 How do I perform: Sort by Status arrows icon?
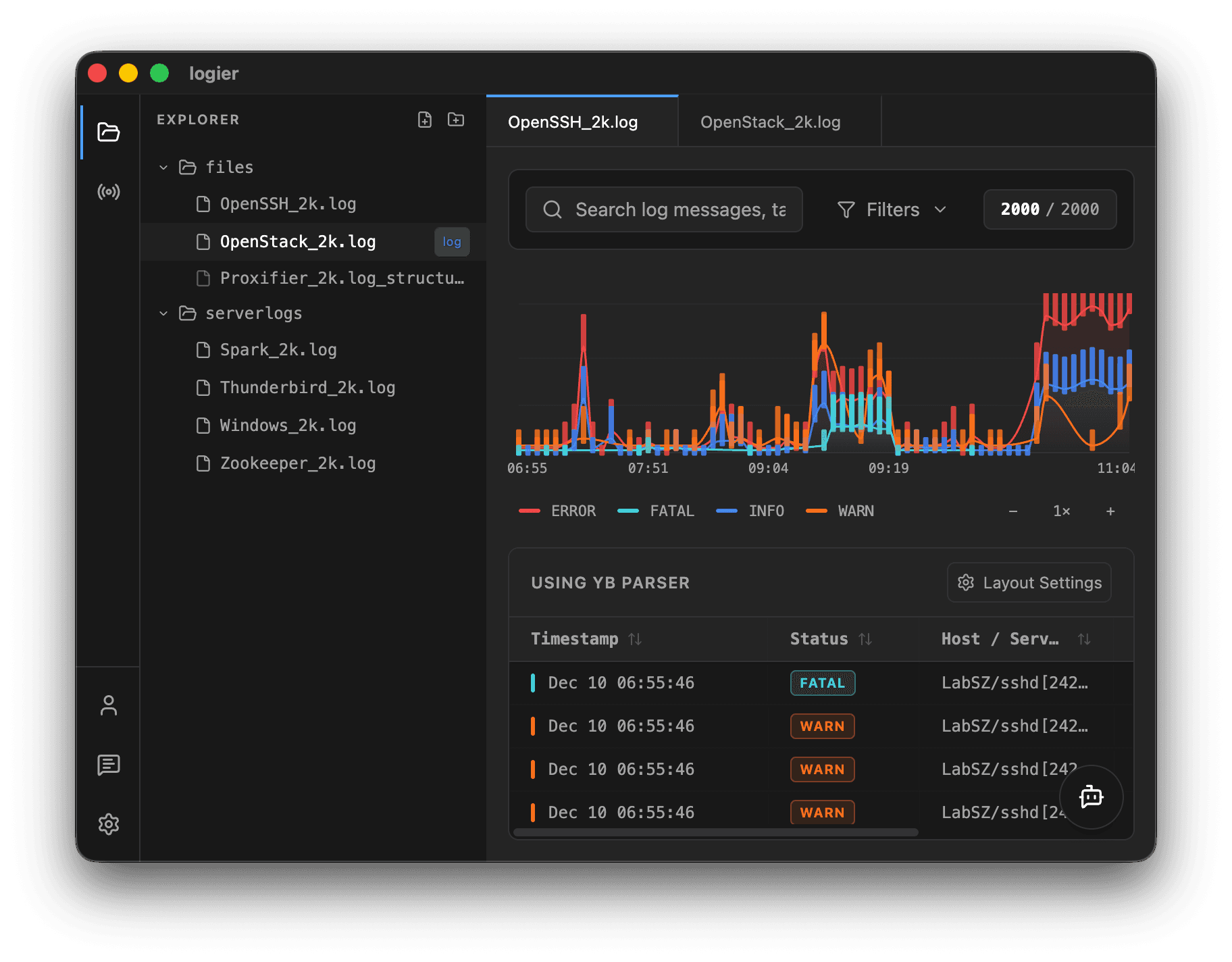pos(865,639)
